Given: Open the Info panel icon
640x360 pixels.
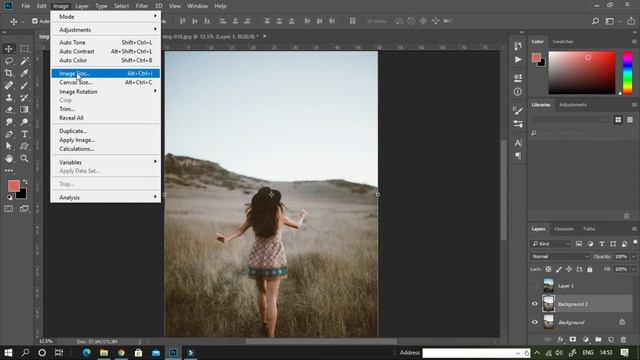Looking at the screenshot, I should [518, 92].
